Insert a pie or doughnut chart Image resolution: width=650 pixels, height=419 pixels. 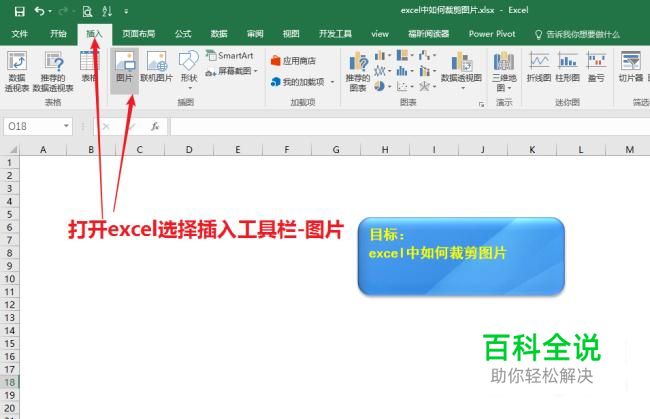[x=383, y=86]
